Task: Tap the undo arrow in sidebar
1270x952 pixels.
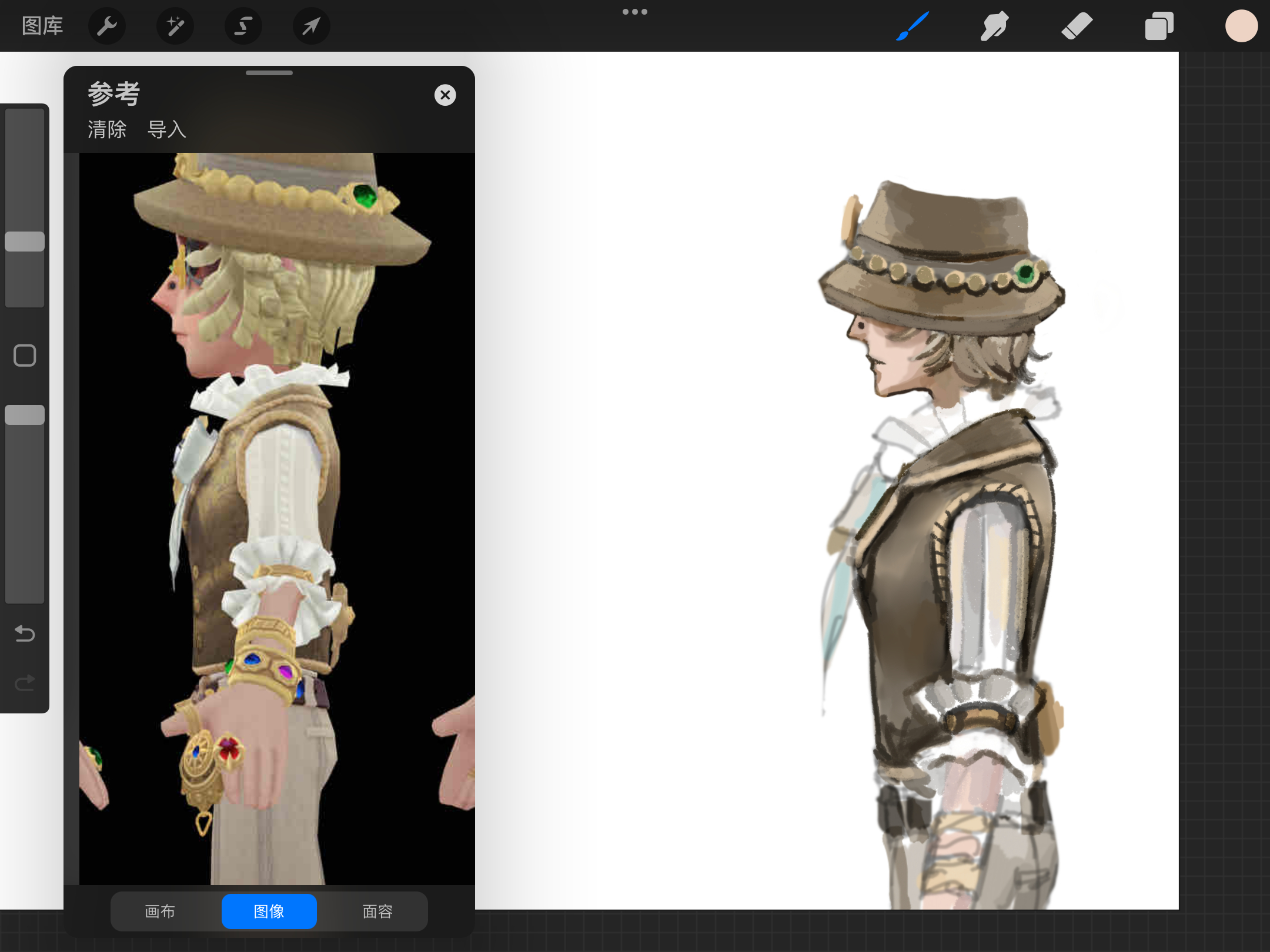Action: [x=25, y=633]
